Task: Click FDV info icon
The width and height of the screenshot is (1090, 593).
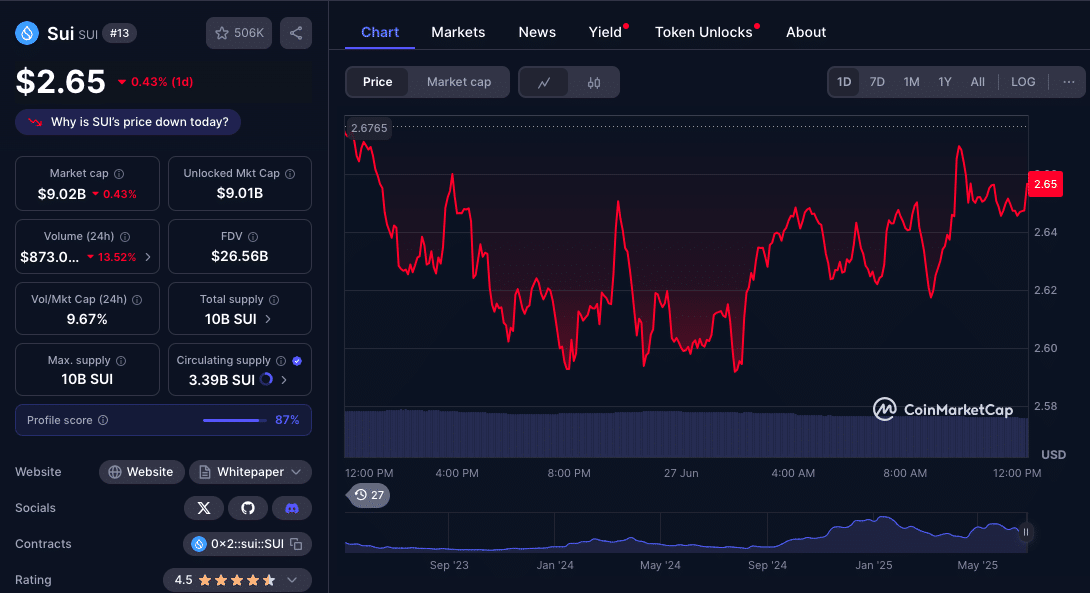Action: click(x=253, y=236)
